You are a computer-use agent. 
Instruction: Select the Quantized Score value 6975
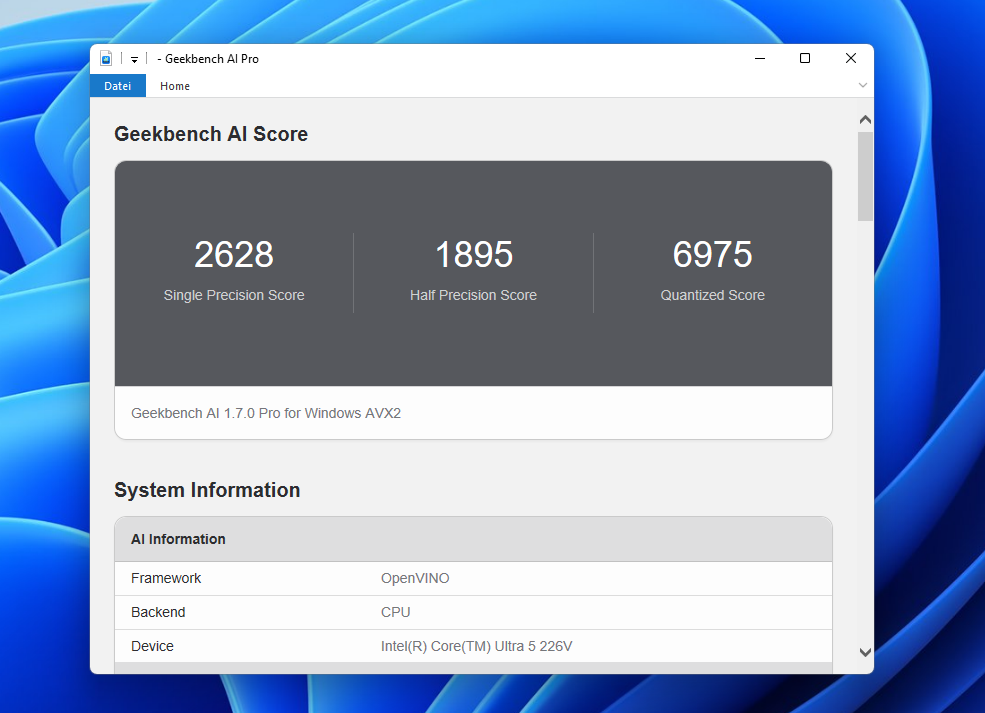click(x=712, y=254)
